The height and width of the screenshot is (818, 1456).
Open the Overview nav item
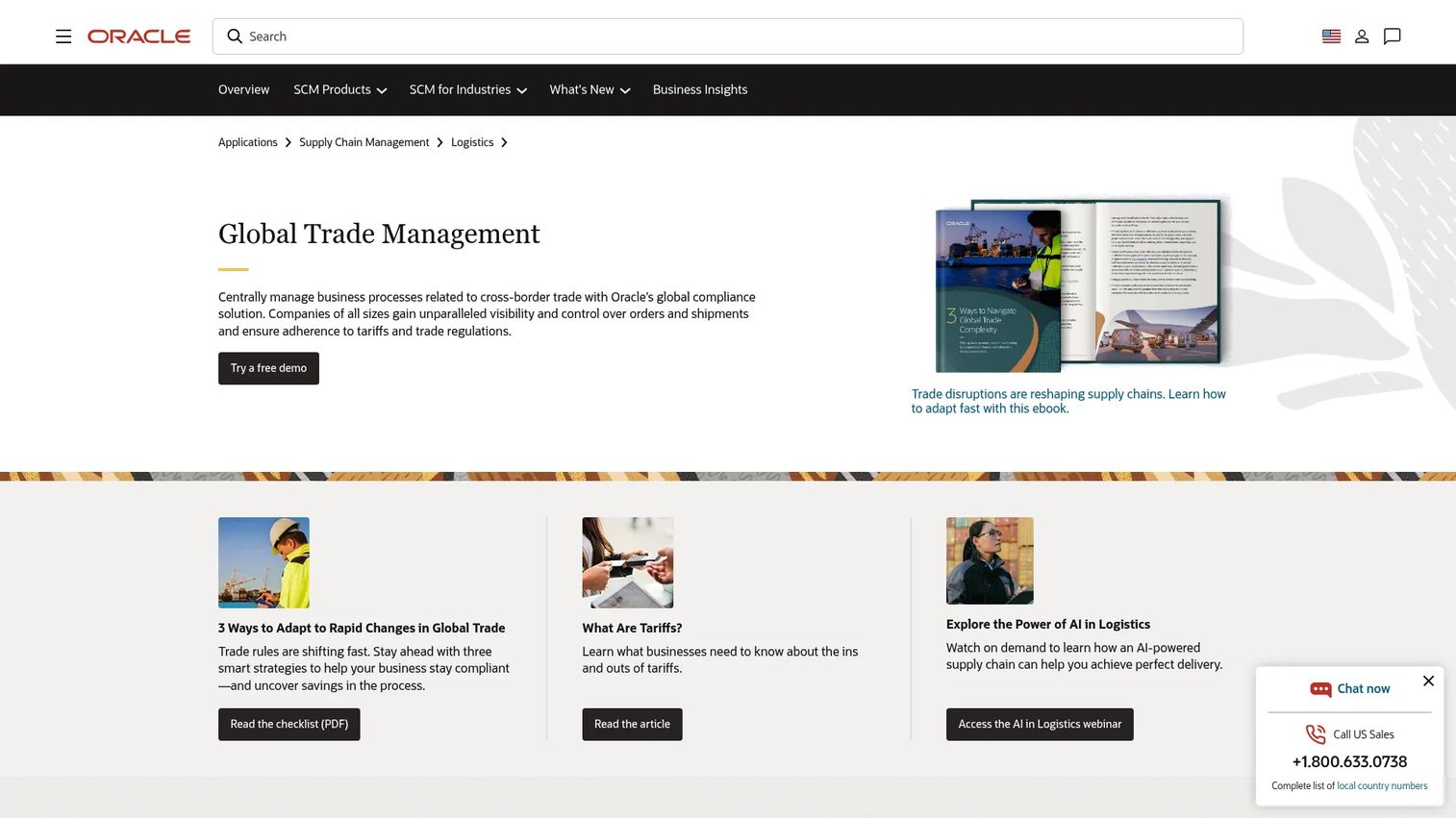[243, 90]
